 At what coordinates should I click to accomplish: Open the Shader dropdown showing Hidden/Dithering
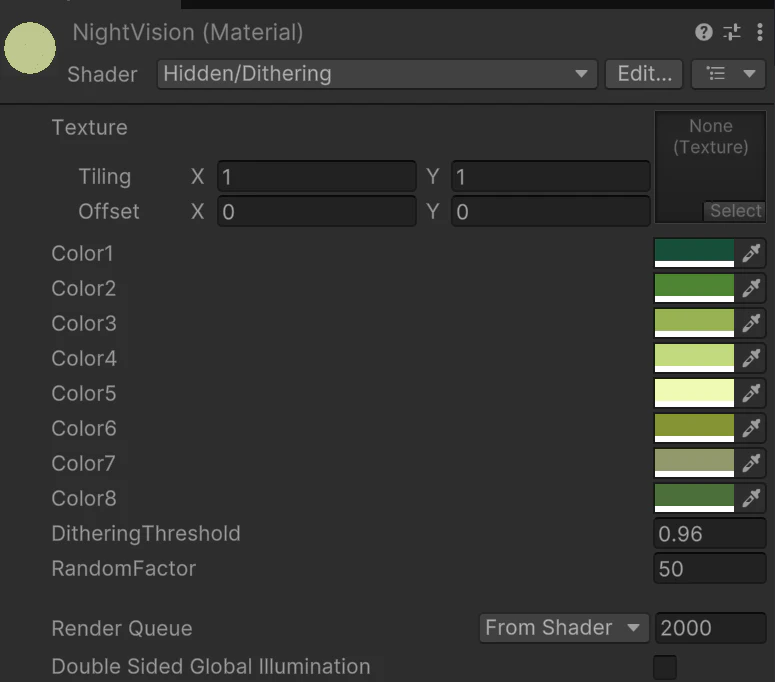point(377,74)
